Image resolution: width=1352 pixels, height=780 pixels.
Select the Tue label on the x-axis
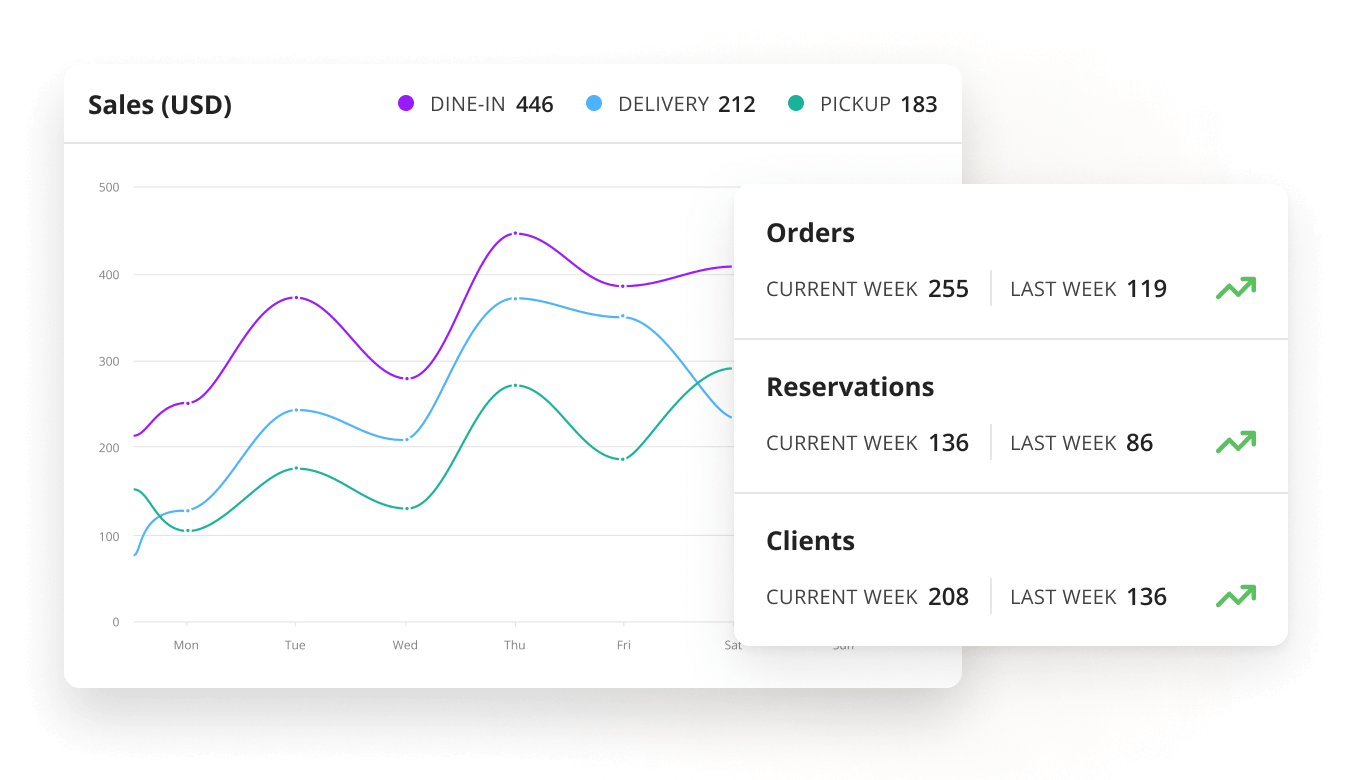click(295, 645)
